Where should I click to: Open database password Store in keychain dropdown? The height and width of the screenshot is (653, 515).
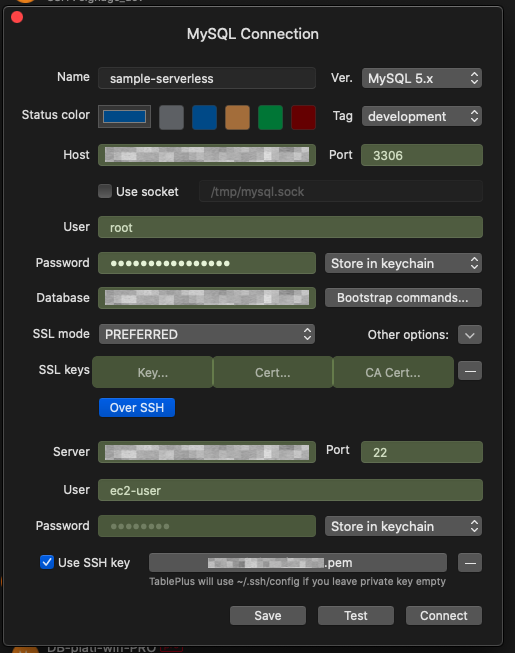pyautogui.click(x=403, y=263)
